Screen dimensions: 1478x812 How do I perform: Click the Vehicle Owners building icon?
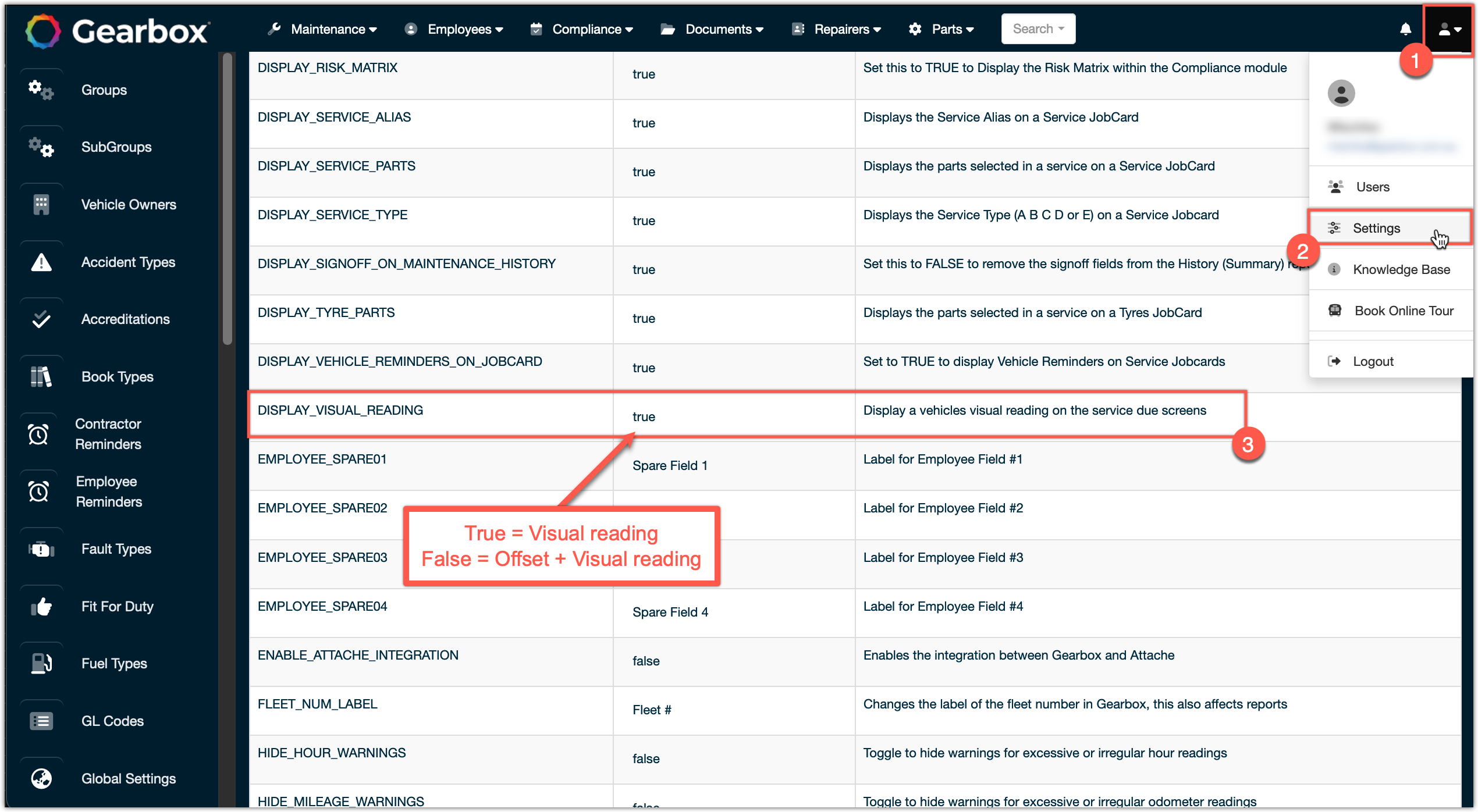tap(41, 205)
